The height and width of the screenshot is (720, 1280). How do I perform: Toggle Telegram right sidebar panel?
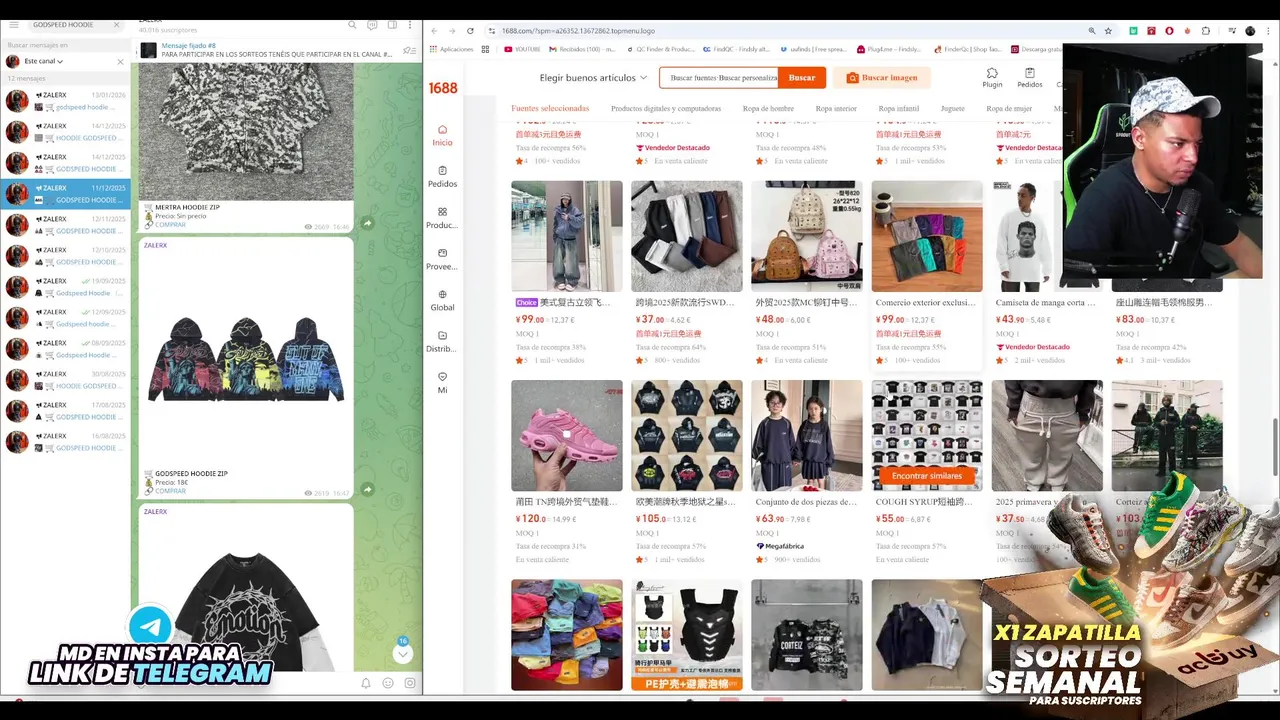pos(391,24)
